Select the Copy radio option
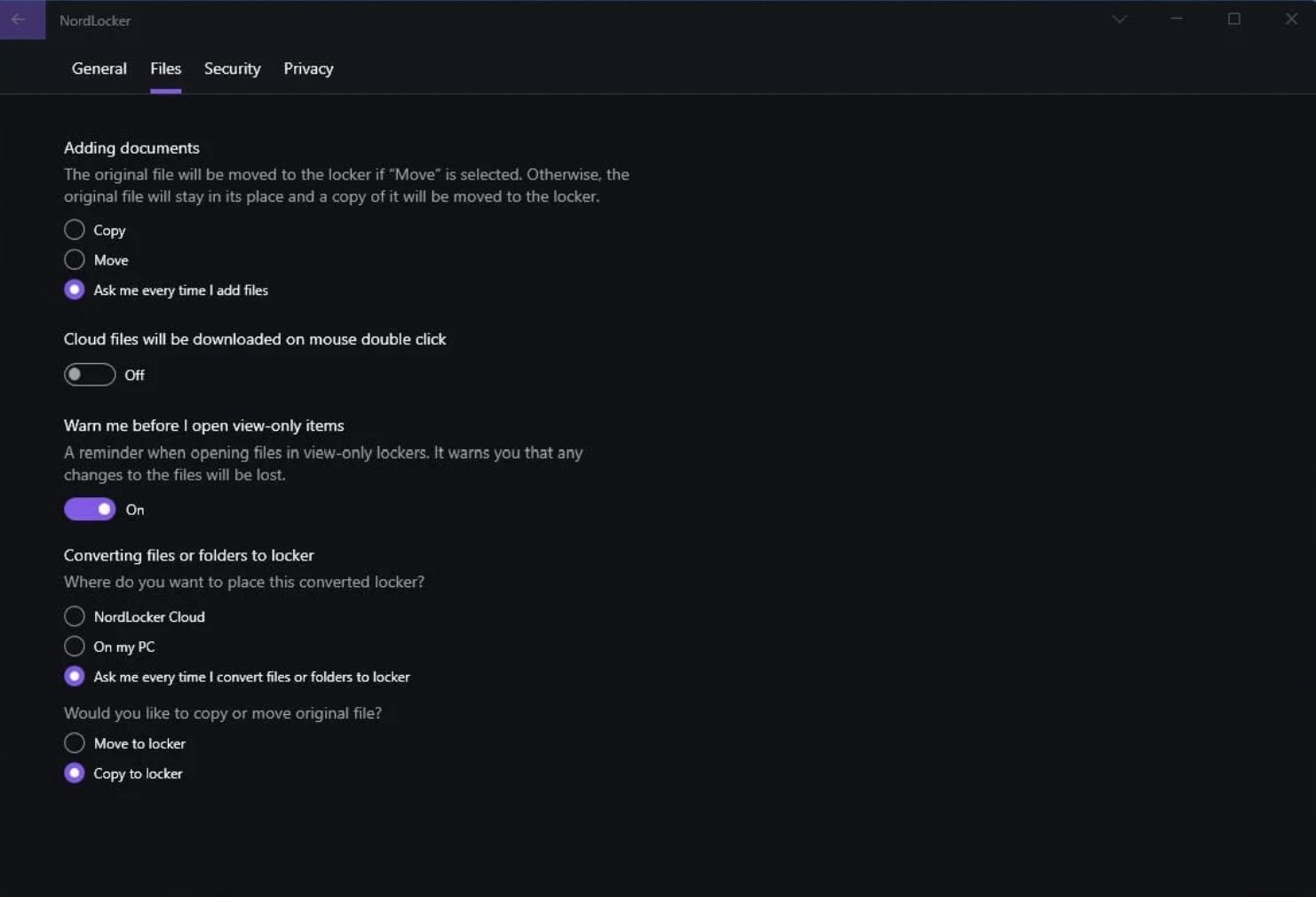1316x897 pixels. pyautogui.click(x=75, y=230)
